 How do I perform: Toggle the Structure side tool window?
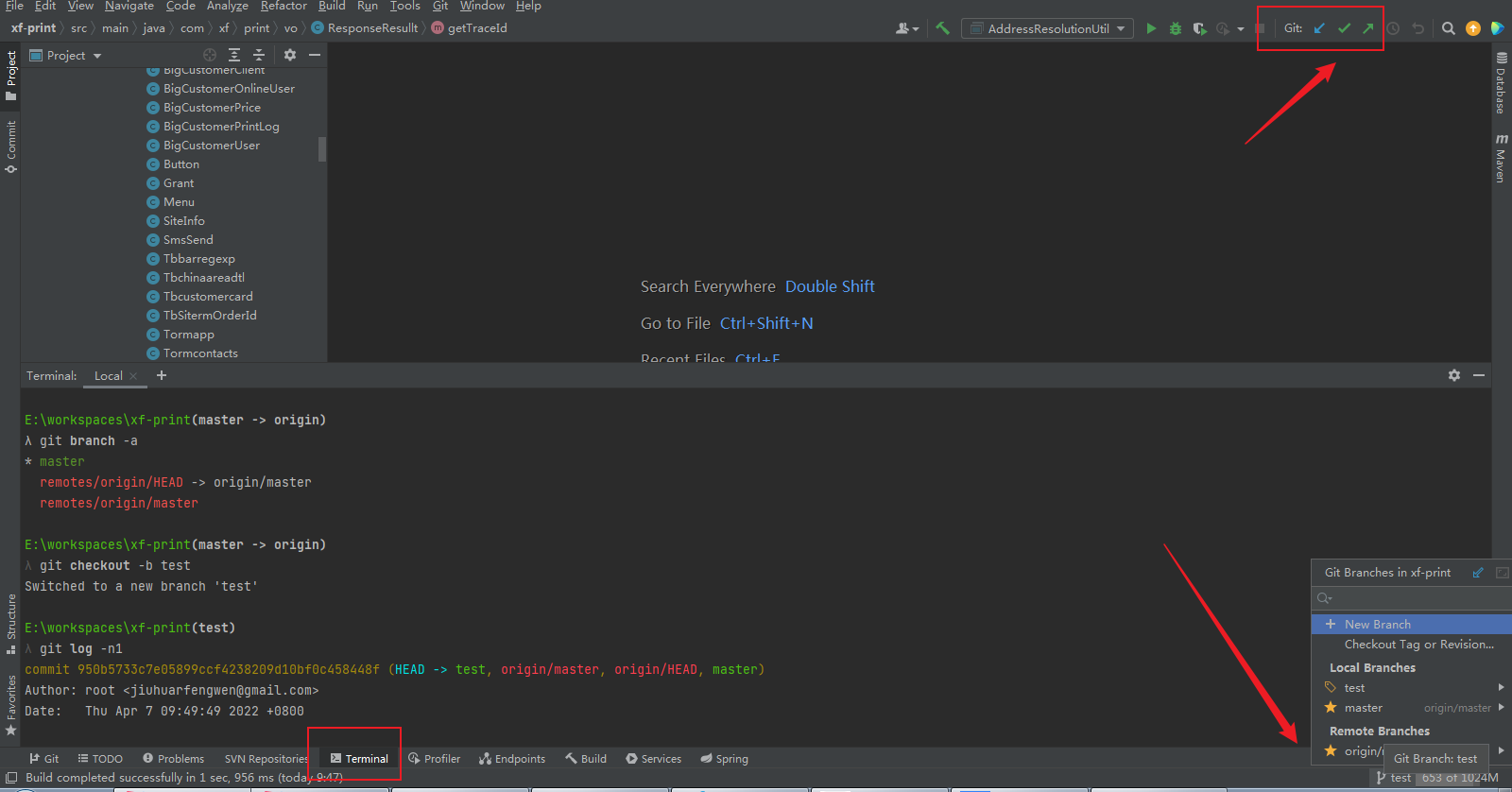(x=11, y=624)
